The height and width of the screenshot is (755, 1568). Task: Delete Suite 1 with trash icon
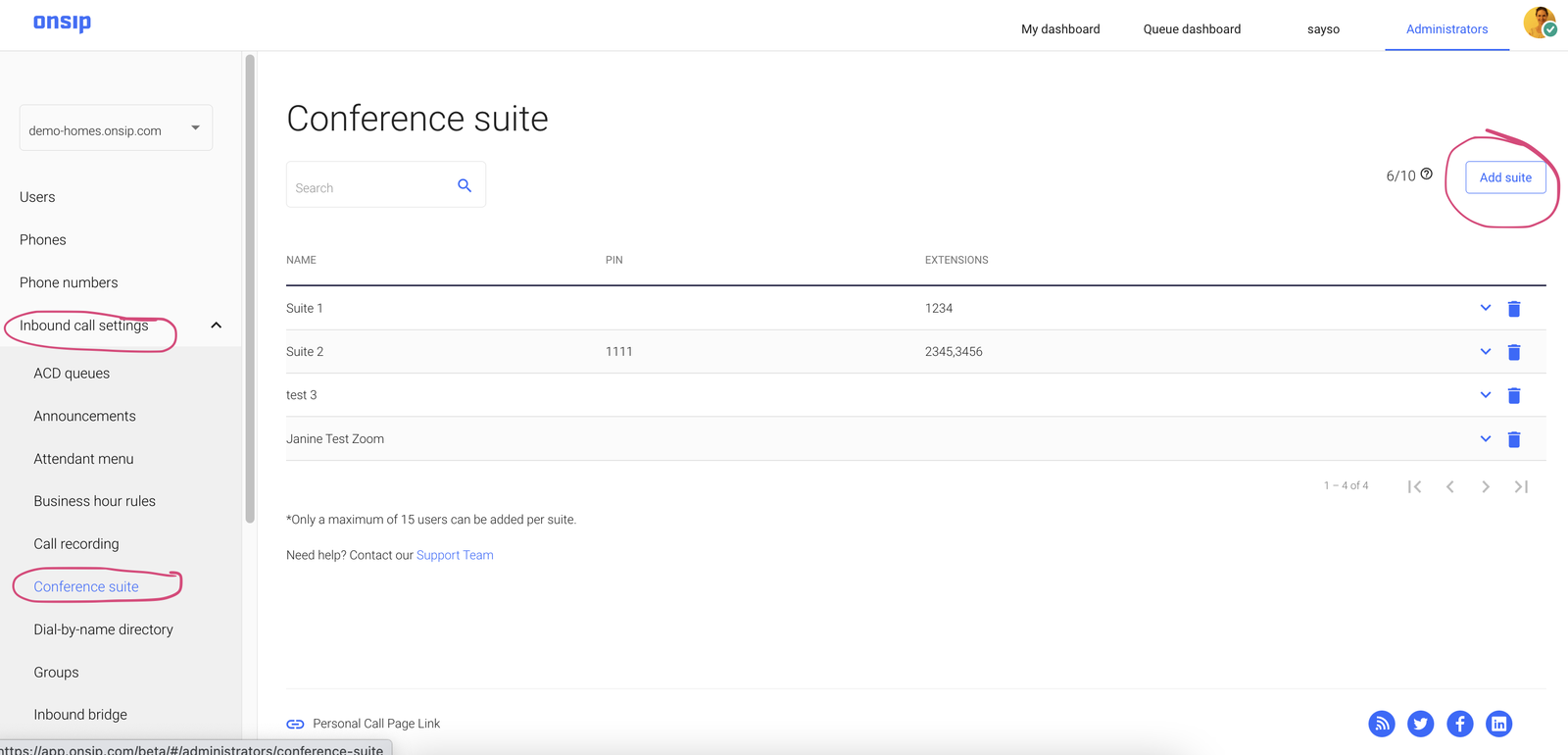click(x=1513, y=309)
